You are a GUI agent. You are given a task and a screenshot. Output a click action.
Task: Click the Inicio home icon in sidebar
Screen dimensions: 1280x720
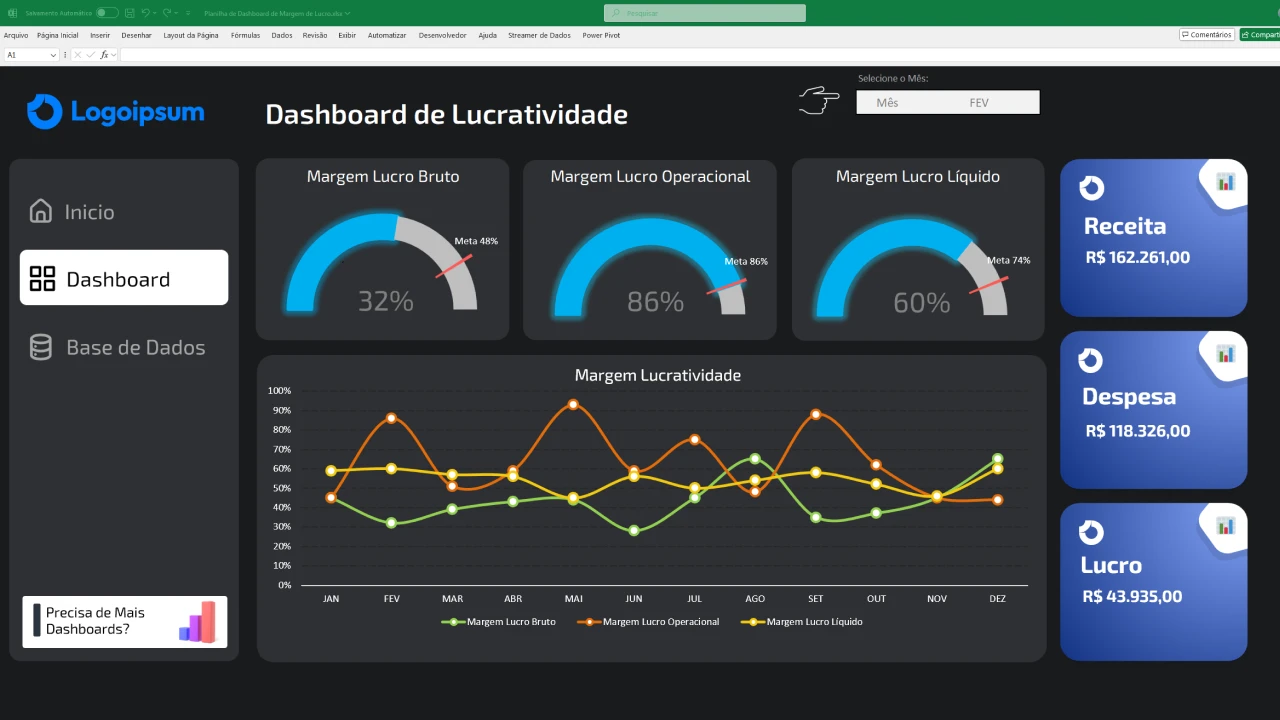(41, 211)
